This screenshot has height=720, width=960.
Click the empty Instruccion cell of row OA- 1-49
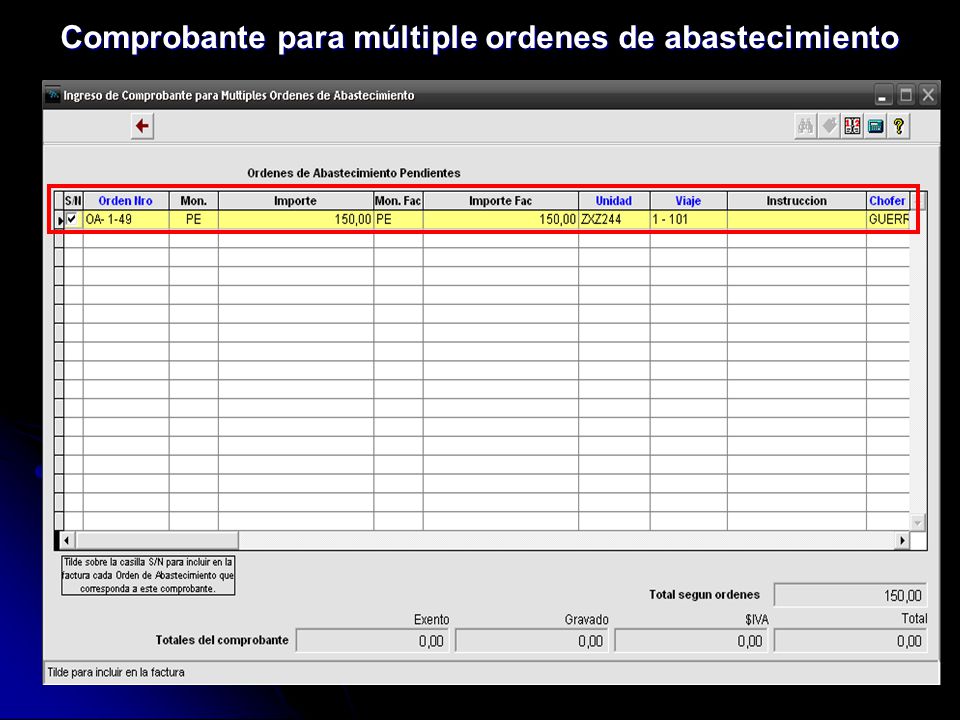pos(797,220)
